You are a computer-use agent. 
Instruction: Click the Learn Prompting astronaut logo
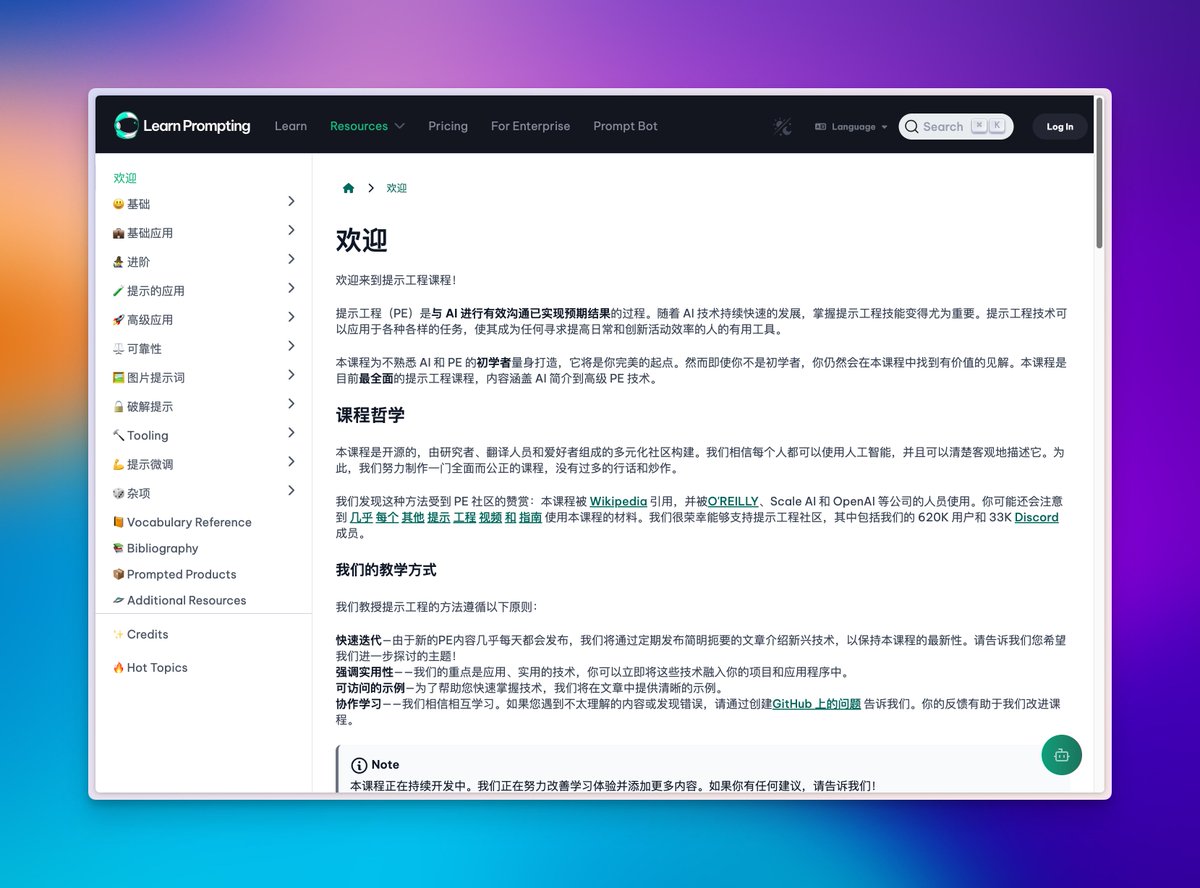(x=126, y=125)
